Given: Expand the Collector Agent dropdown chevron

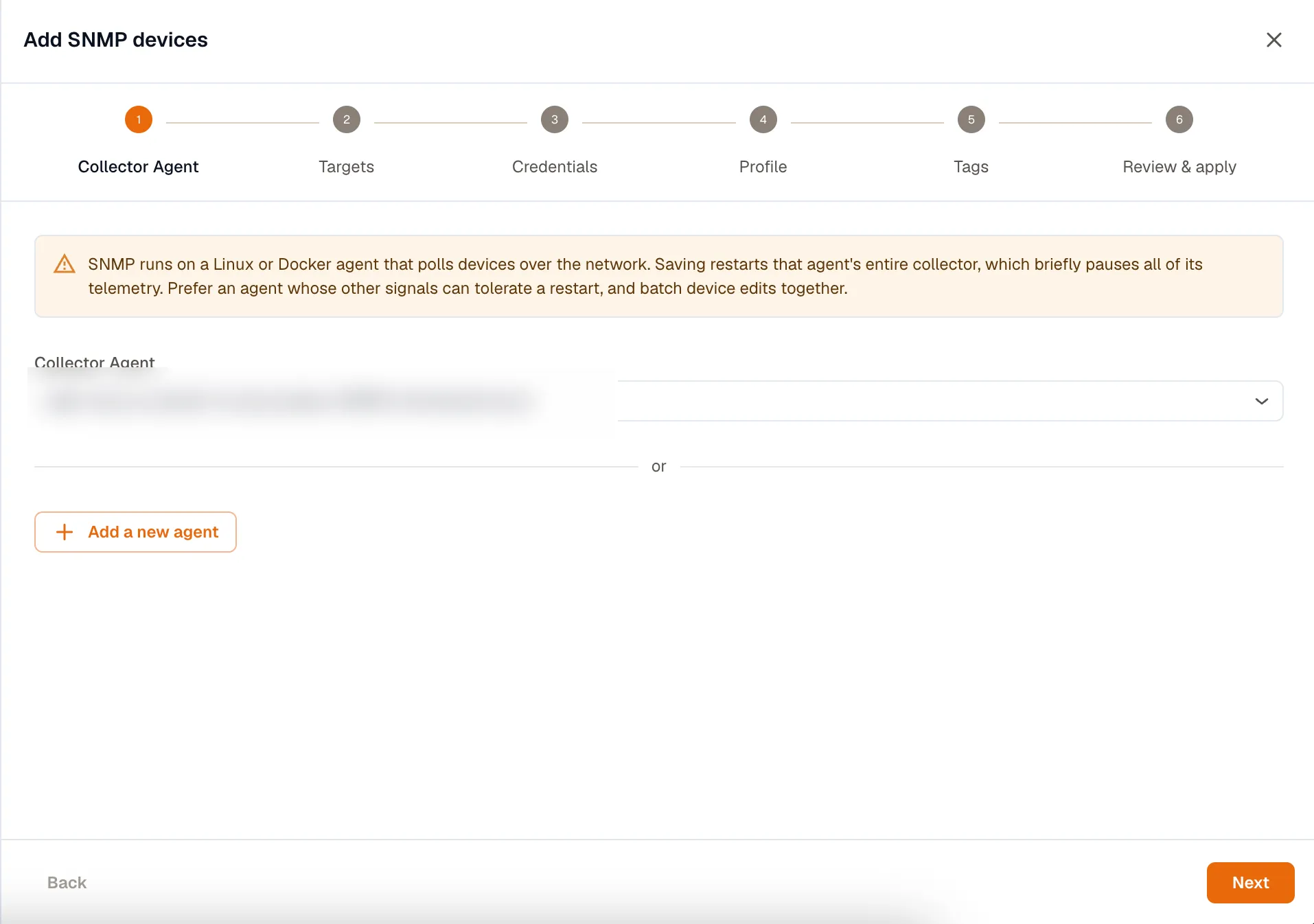Looking at the screenshot, I should (1261, 401).
